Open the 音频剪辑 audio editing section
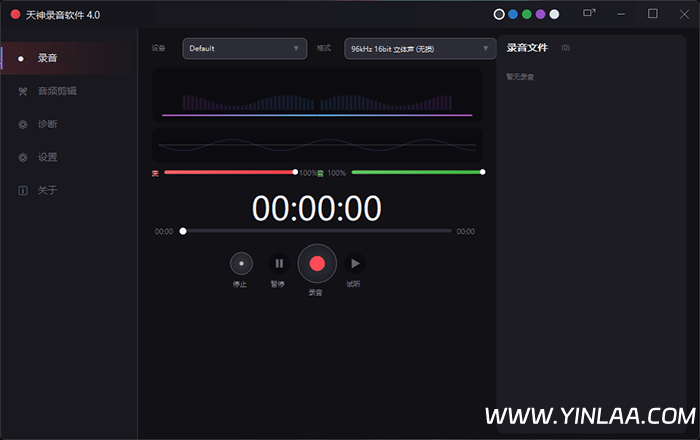700x440 pixels. click(x=69, y=91)
